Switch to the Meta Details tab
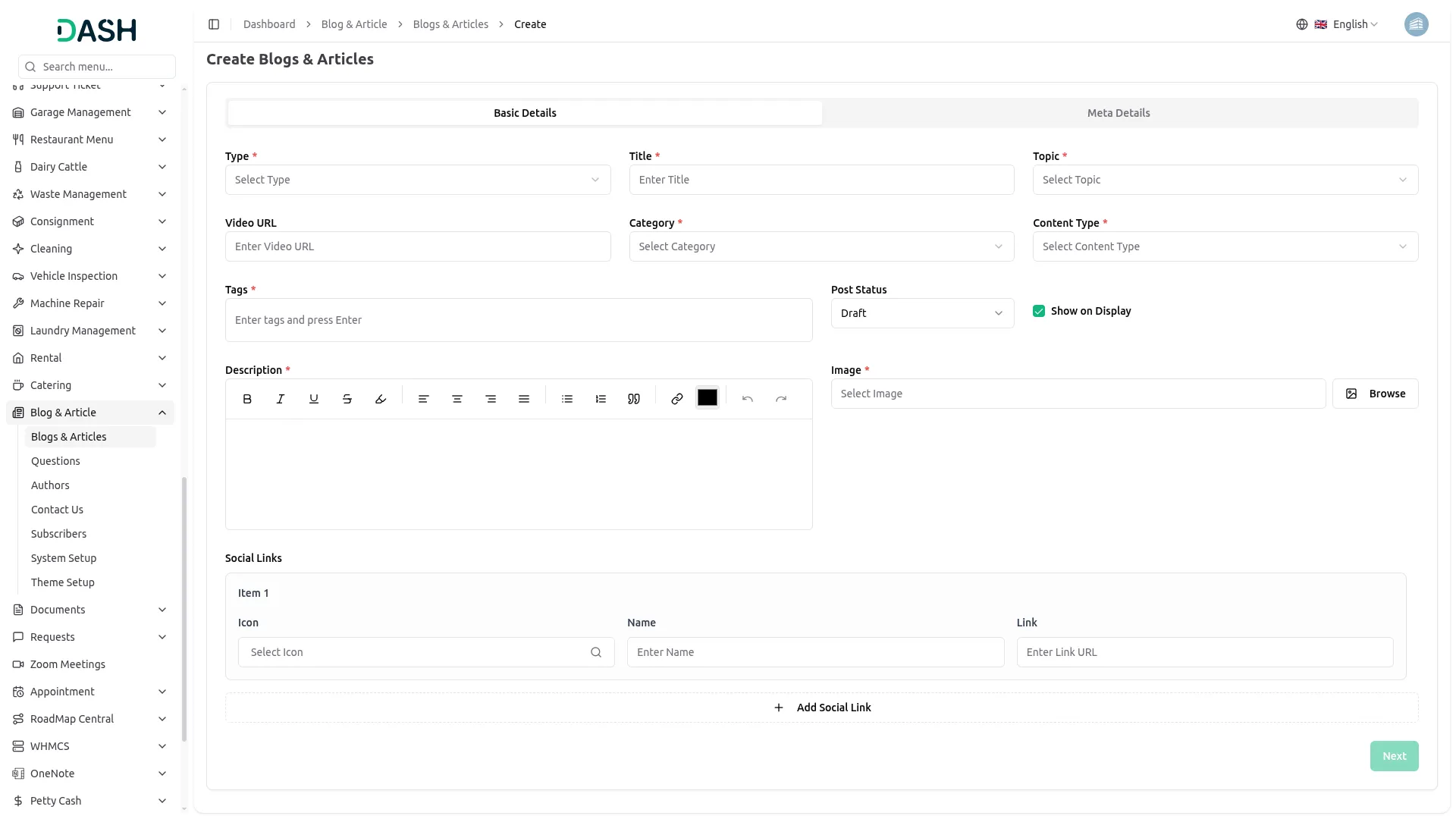The width and height of the screenshot is (1456, 819). point(1119,113)
